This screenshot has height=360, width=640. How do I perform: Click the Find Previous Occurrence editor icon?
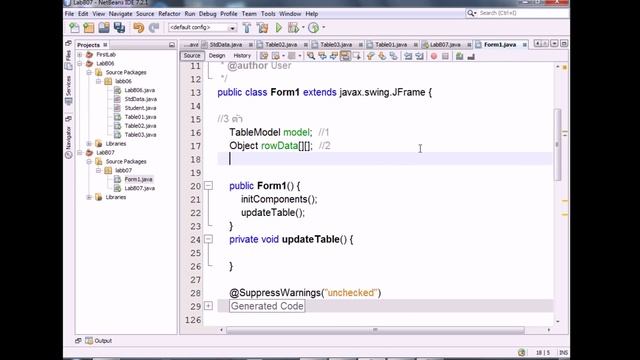pyautogui.click(x=322, y=56)
